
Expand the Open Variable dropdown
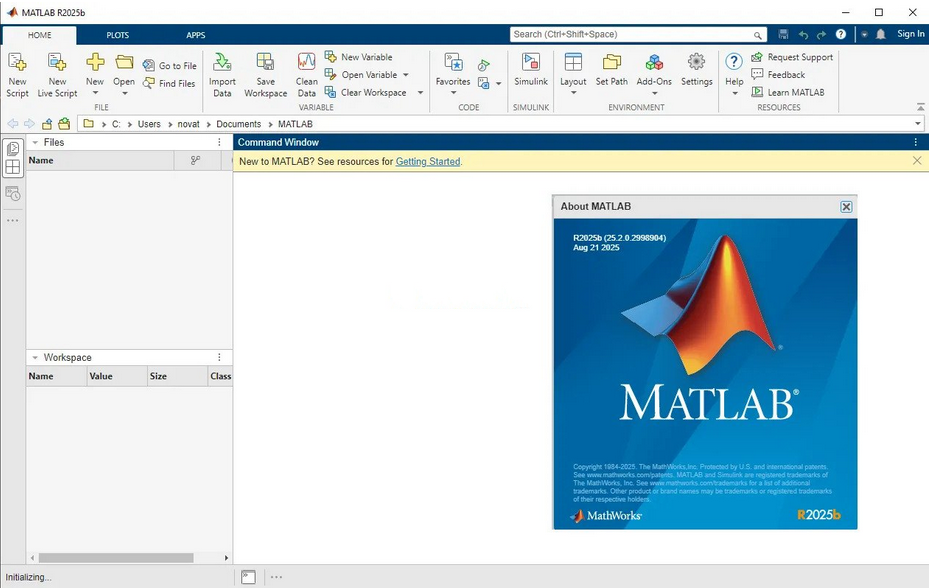[x=406, y=75]
